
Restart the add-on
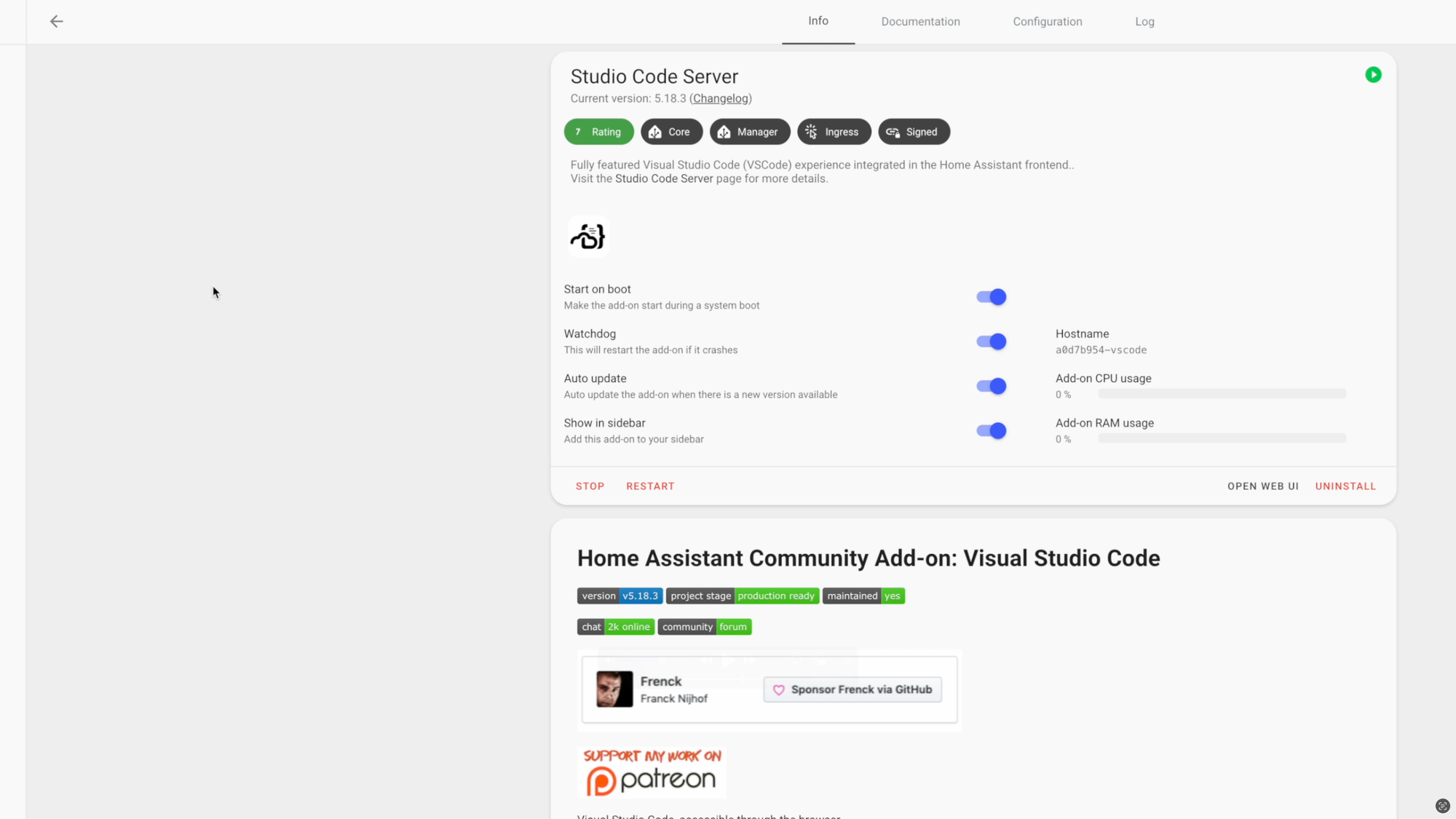(650, 486)
